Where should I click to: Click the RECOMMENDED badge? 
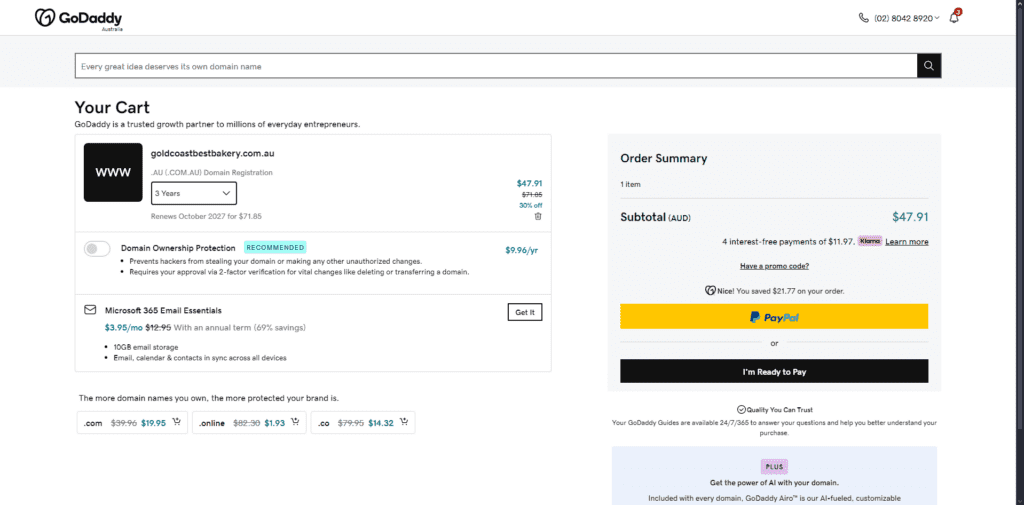pos(275,248)
